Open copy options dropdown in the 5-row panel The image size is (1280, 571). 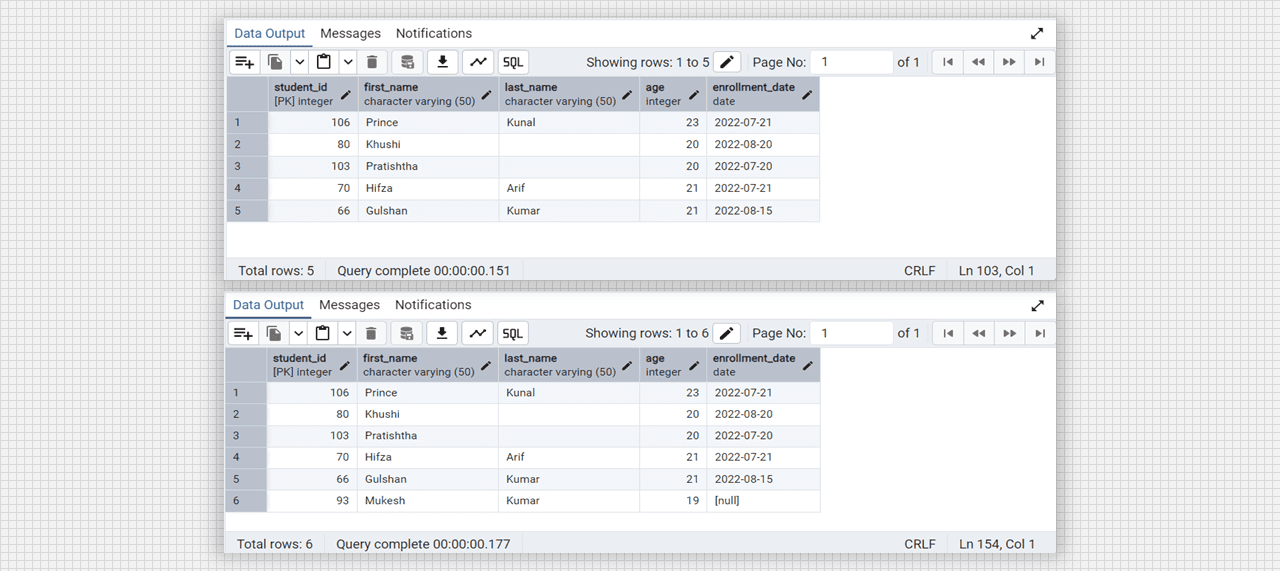299,62
